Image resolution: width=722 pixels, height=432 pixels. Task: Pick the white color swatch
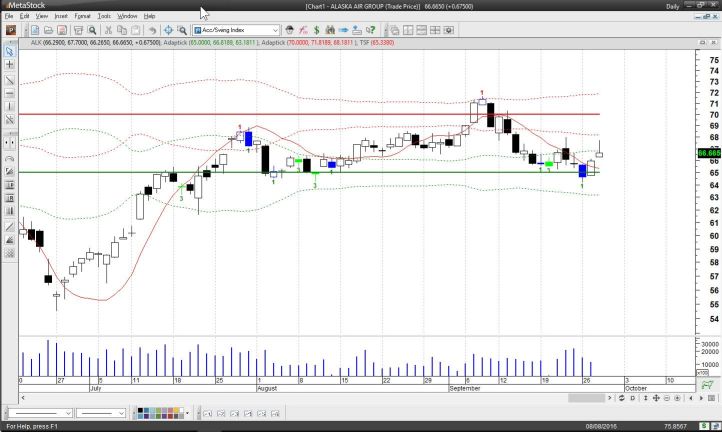181,410
